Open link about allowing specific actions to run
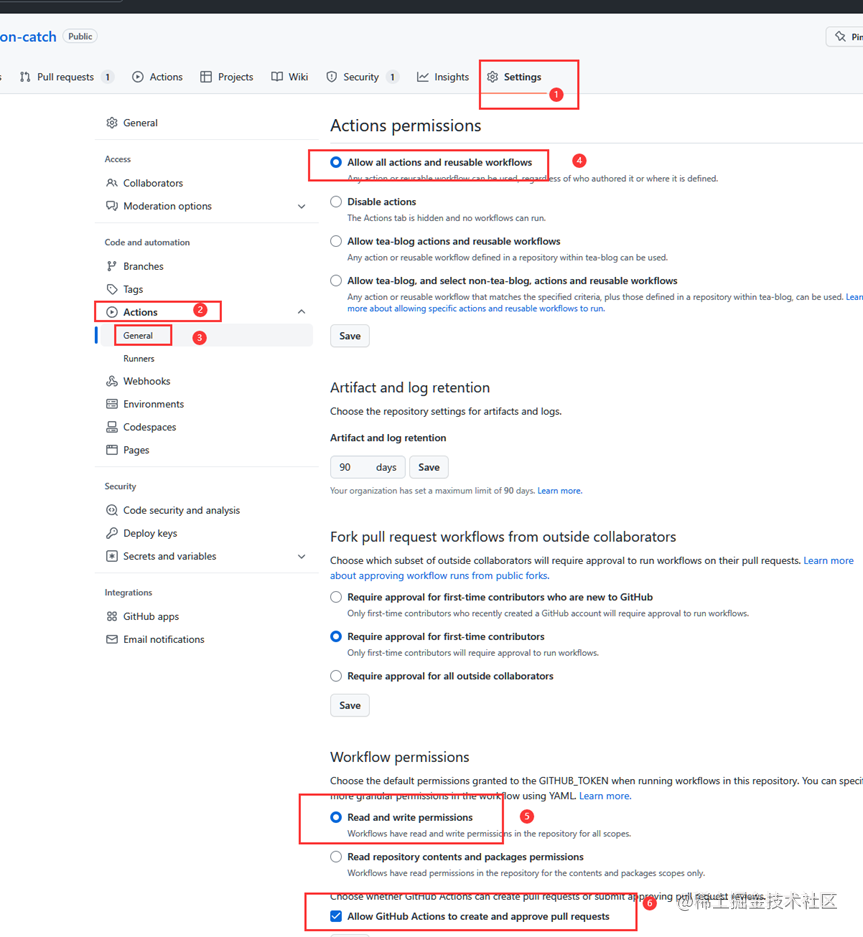The width and height of the screenshot is (863, 937). click(476, 308)
